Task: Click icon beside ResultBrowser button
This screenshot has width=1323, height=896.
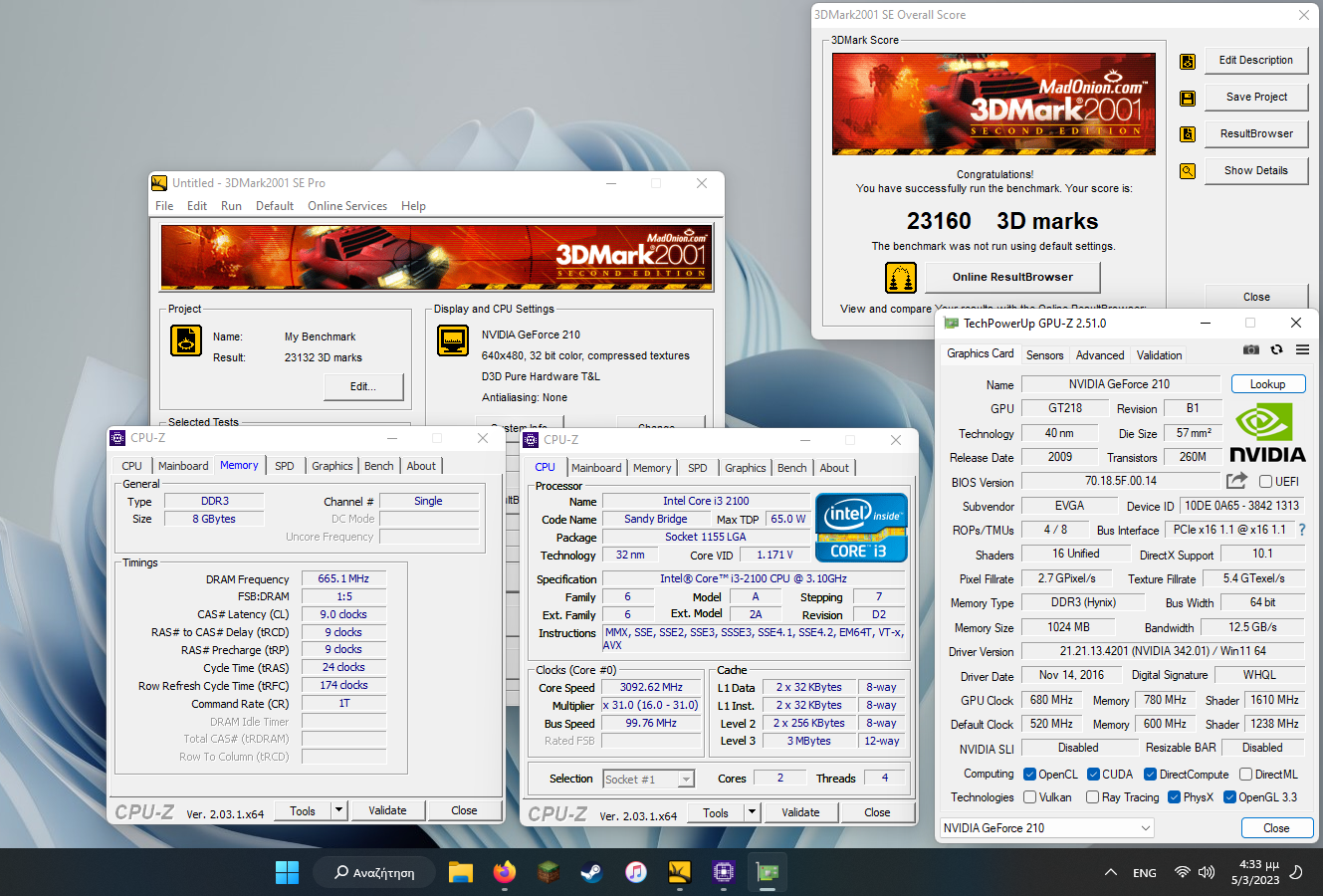Action: pyautogui.click(x=1187, y=134)
